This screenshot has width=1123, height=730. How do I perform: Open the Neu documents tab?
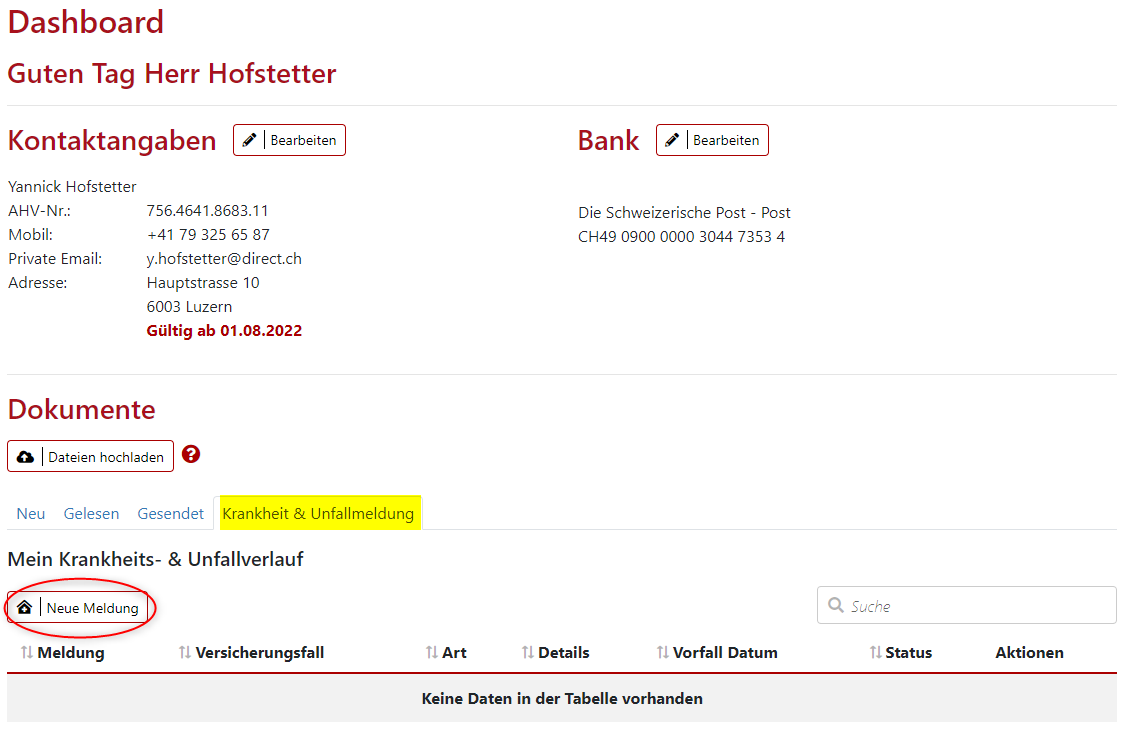pos(31,514)
